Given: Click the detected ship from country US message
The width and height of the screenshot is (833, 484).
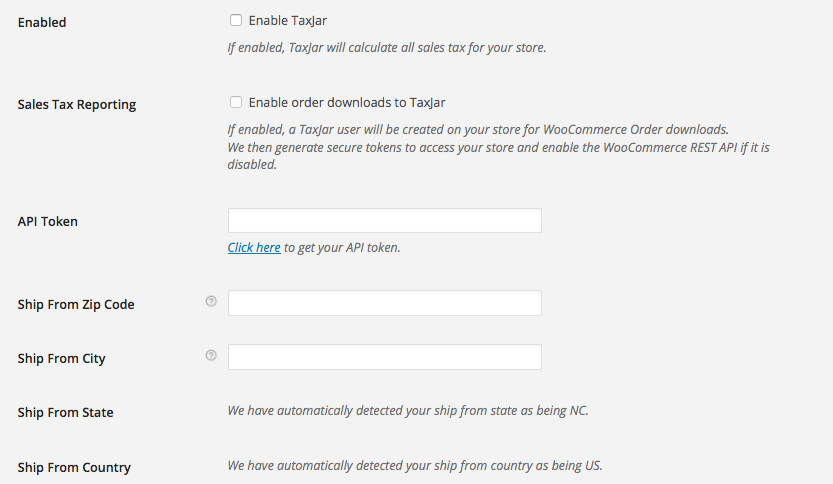Looking at the screenshot, I should coord(415,465).
